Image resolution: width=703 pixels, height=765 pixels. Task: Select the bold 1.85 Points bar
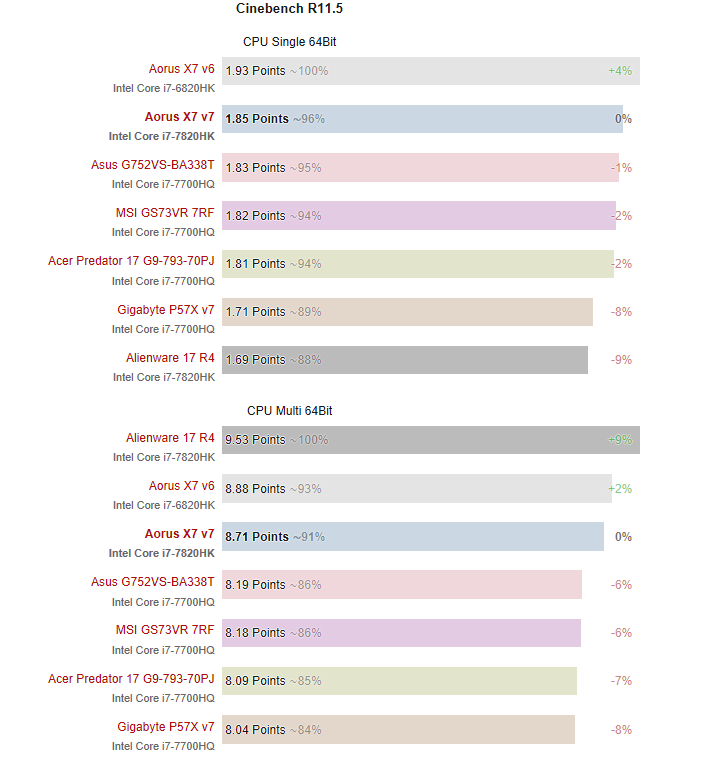pos(422,119)
